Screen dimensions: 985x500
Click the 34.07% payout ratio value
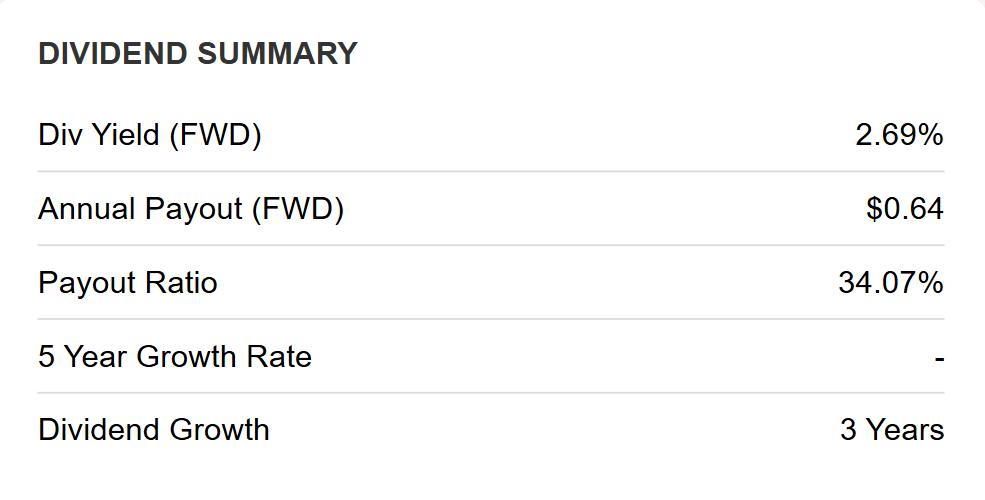coord(891,283)
